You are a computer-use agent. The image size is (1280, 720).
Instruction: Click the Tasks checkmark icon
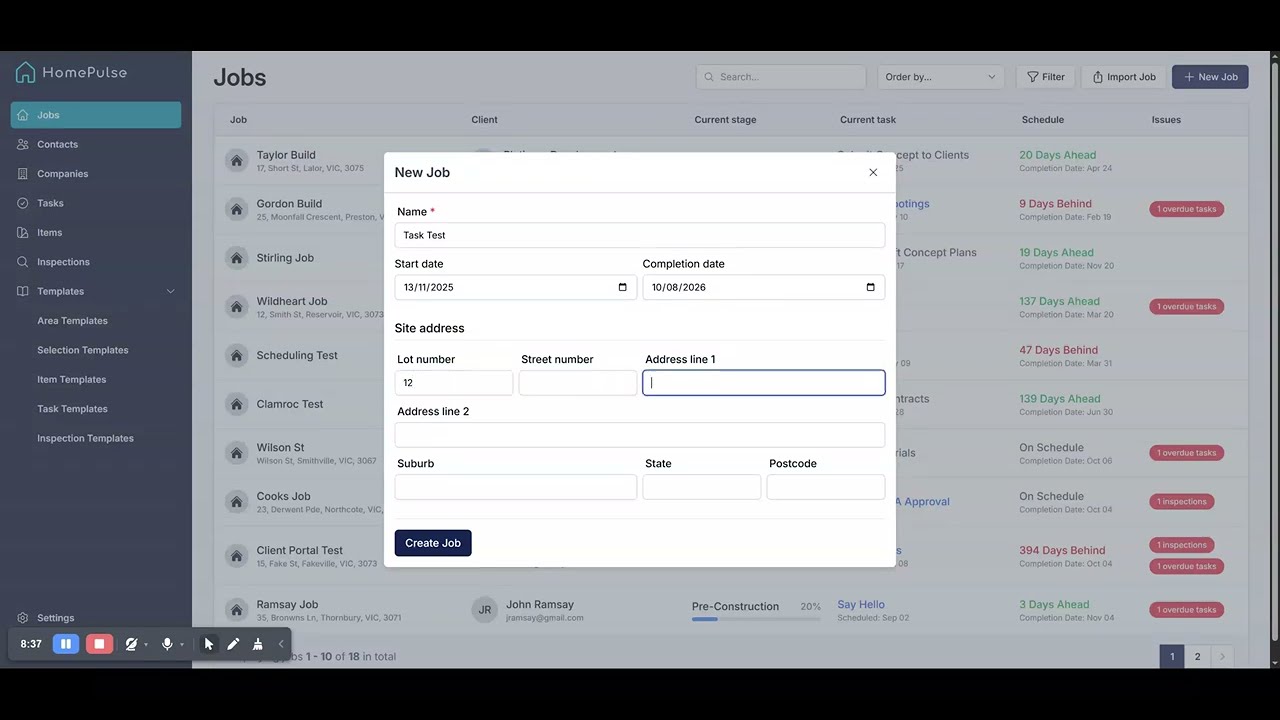(23, 203)
